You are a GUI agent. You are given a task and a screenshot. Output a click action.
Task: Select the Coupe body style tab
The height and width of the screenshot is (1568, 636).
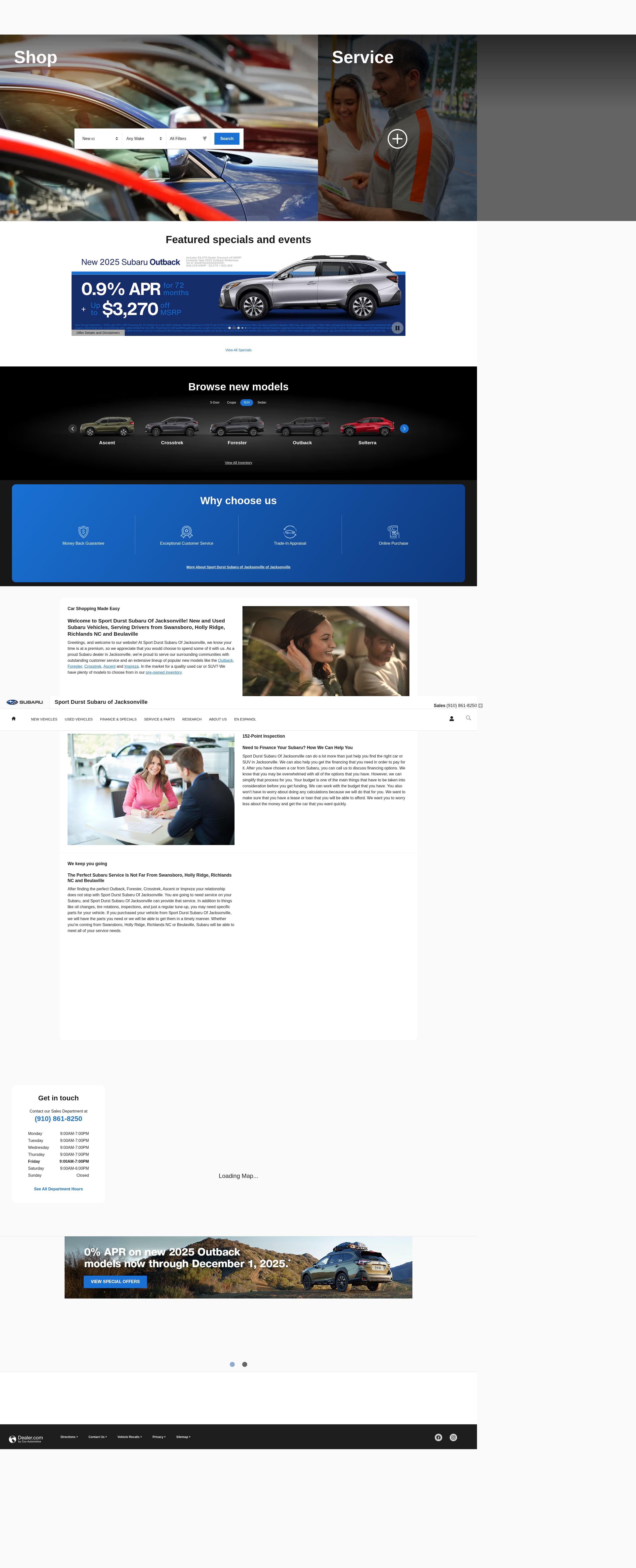(232, 402)
